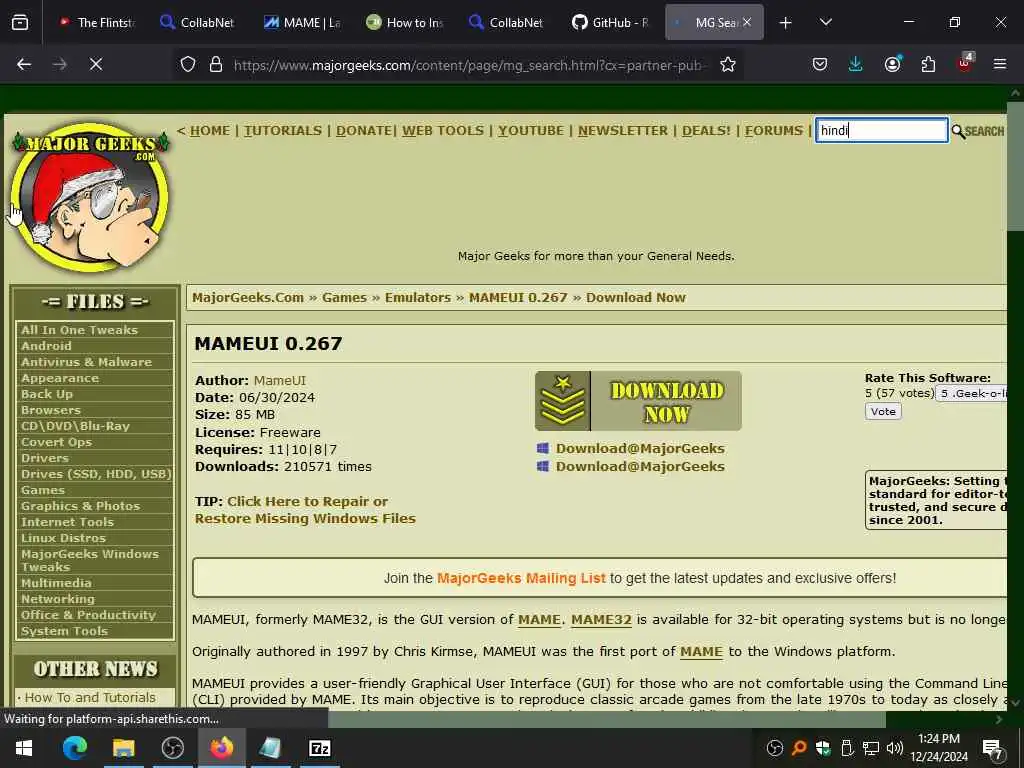Image resolution: width=1024 pixels, height=768 pixels.
Task: Click the volume speaker tray icon
Action: point(895,748)
